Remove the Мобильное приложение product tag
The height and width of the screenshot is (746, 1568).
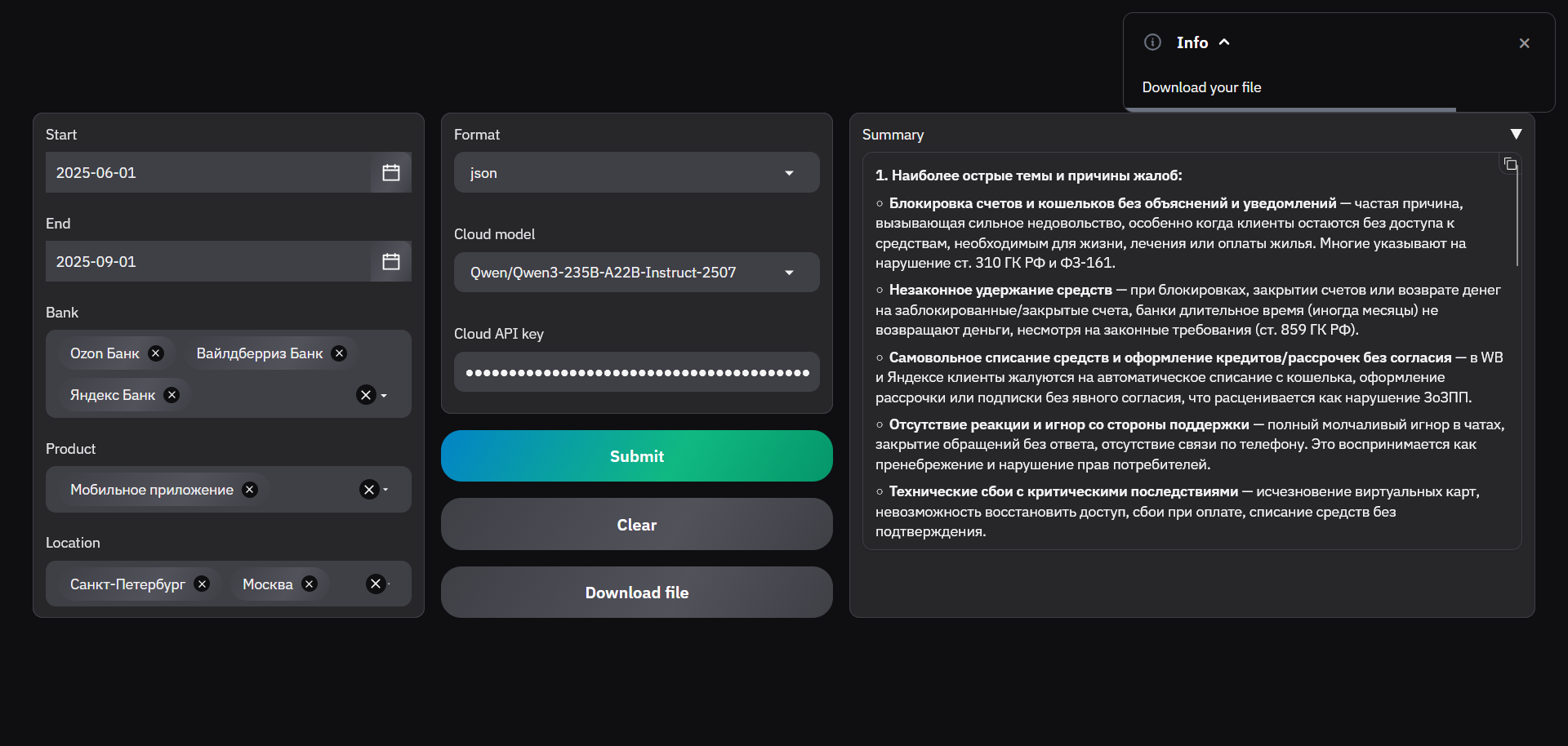tap(250, 490)
